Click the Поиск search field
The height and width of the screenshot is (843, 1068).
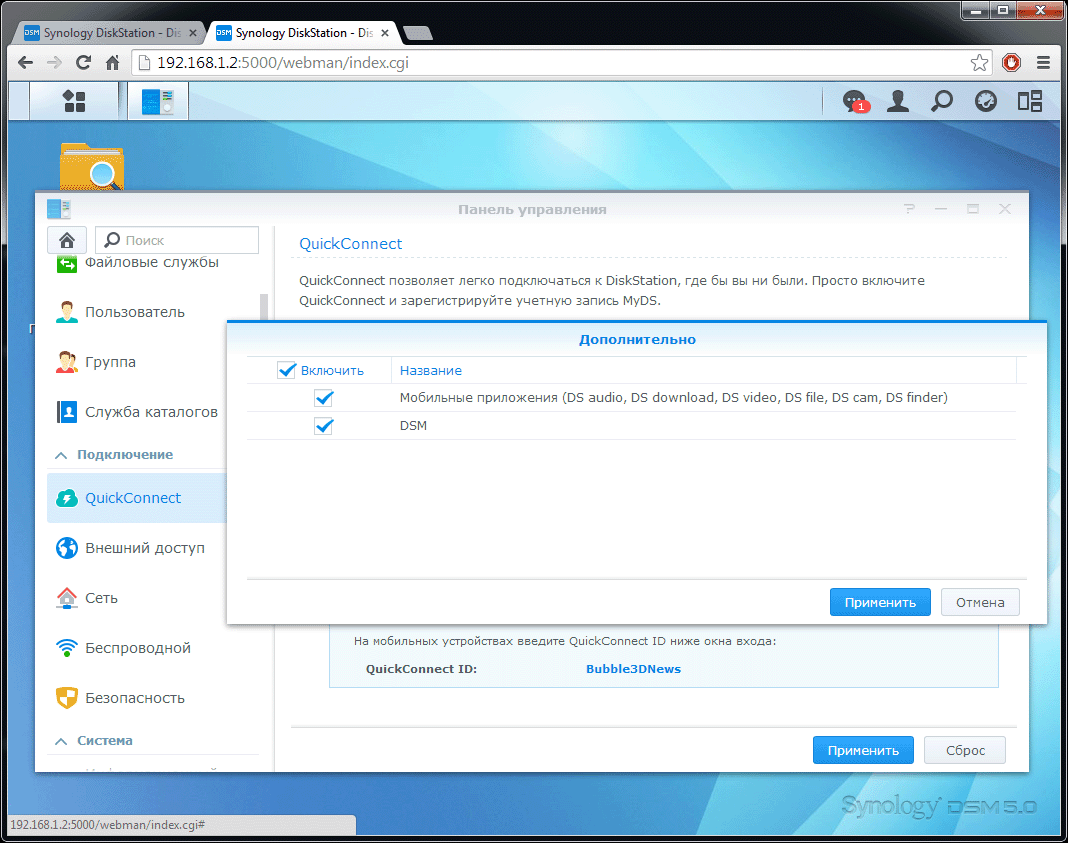pos(177,240)
